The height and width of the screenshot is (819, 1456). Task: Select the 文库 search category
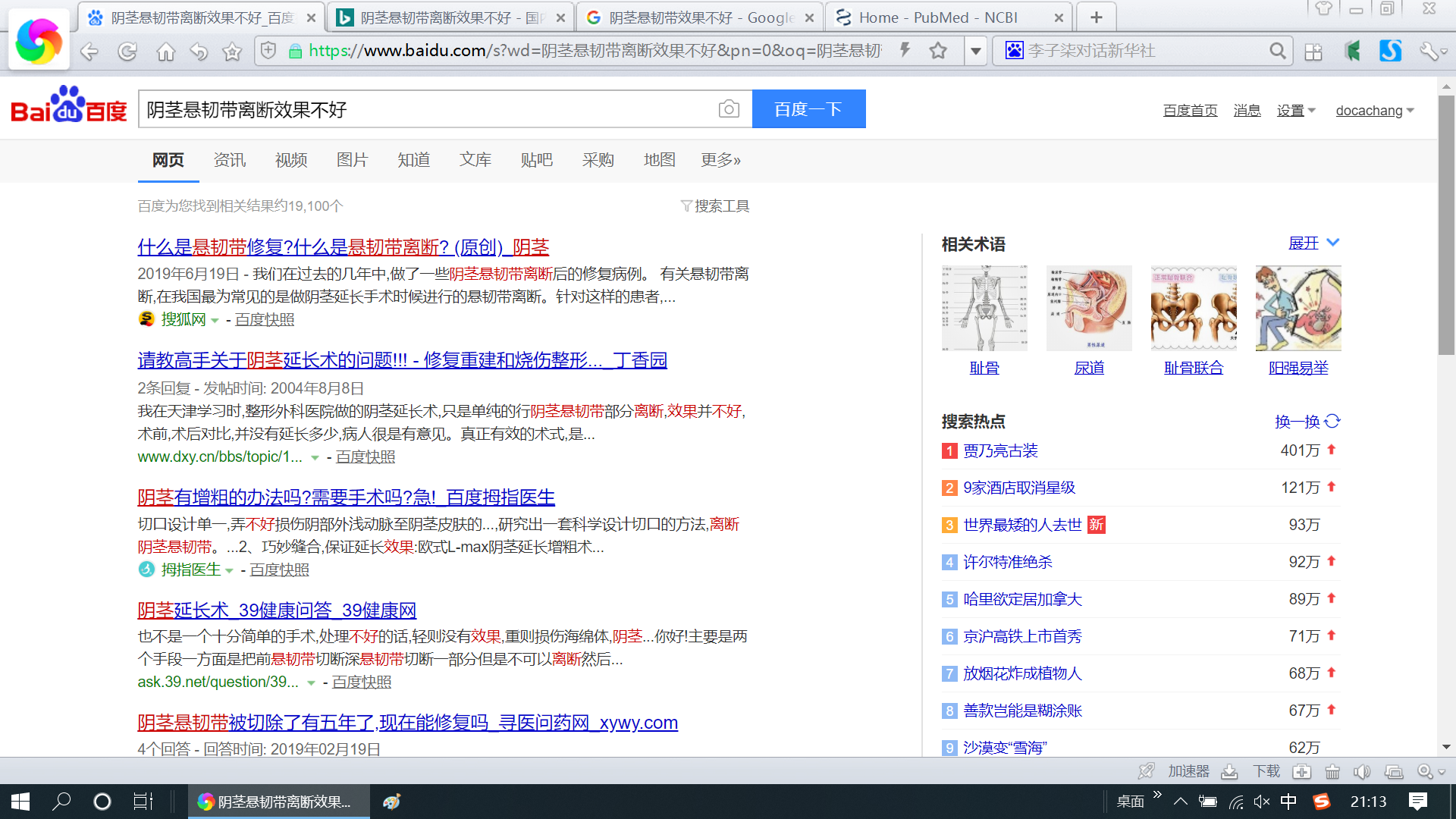pyautogui.click(x=475, y=160)
